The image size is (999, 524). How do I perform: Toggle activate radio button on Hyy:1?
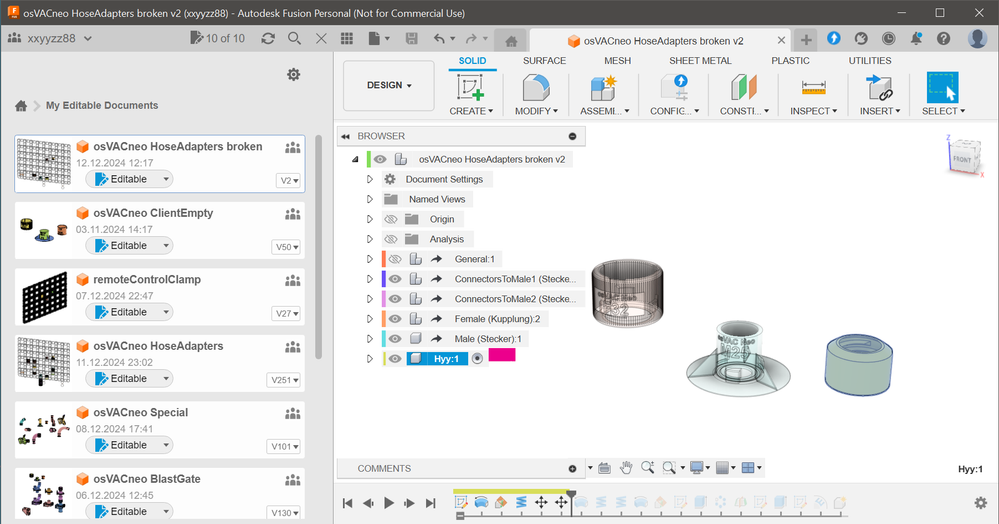click(477, 359)
